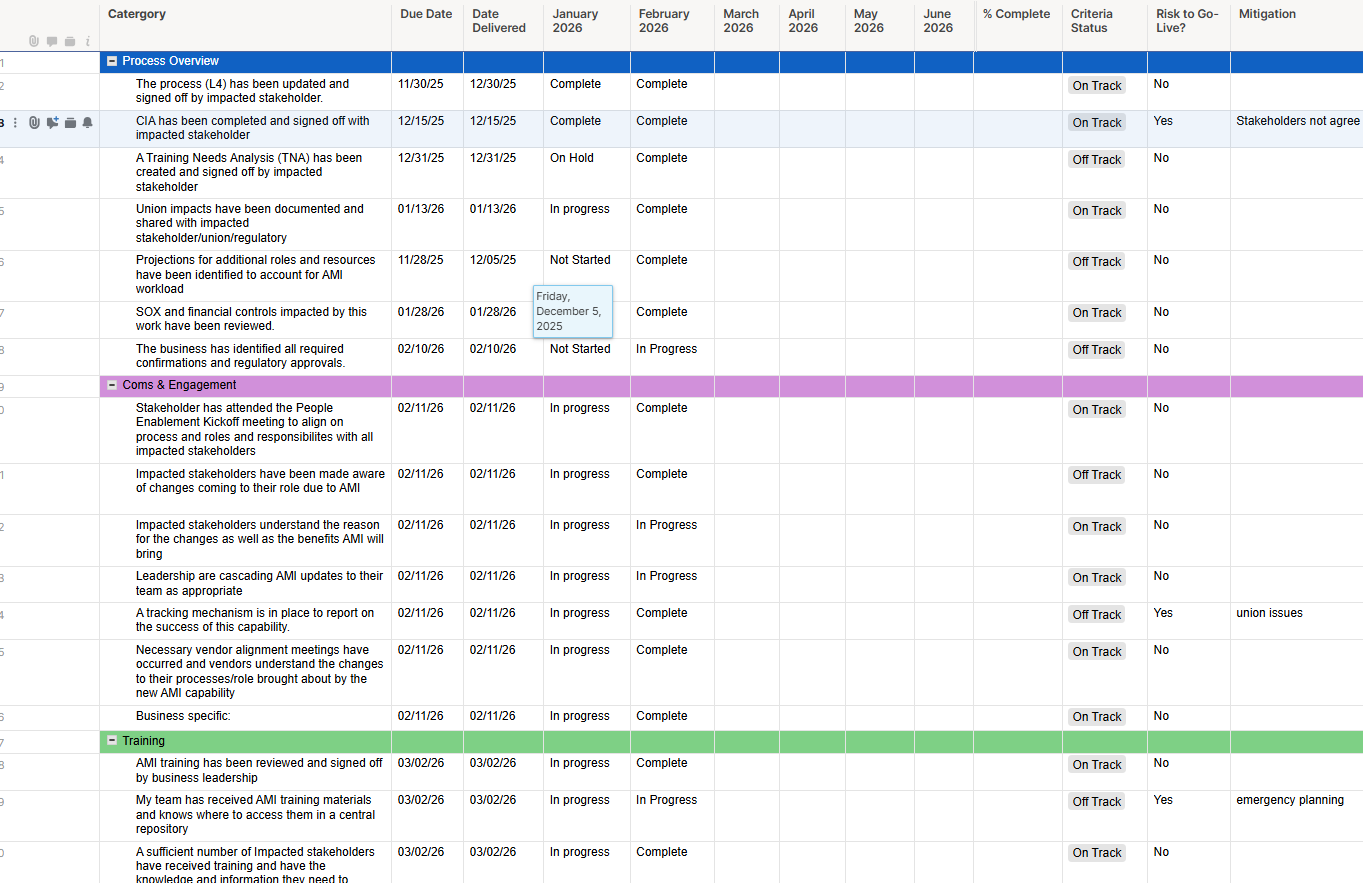
Task: Select the 'Leadership are cascading AMI updates' cell
Action: click(x=245, y=584)
